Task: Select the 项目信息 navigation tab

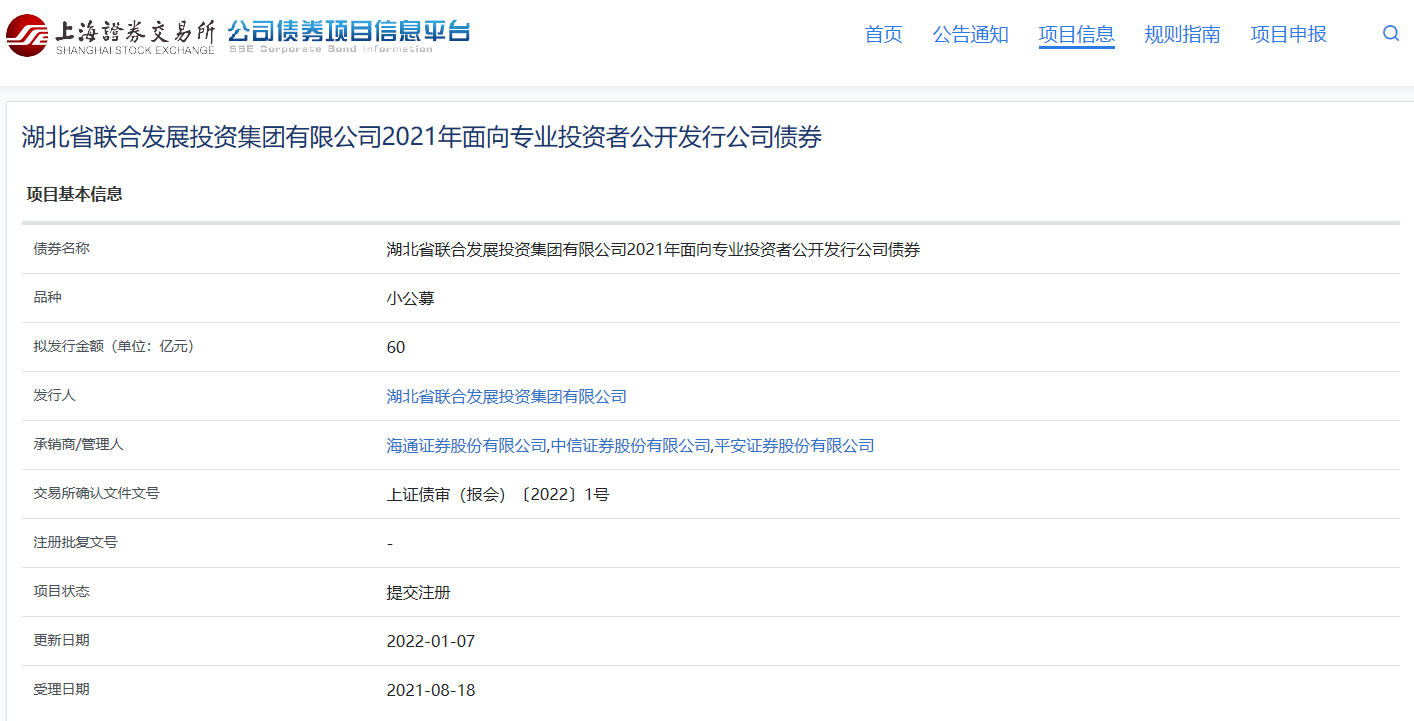Action: pos(1076,35)
